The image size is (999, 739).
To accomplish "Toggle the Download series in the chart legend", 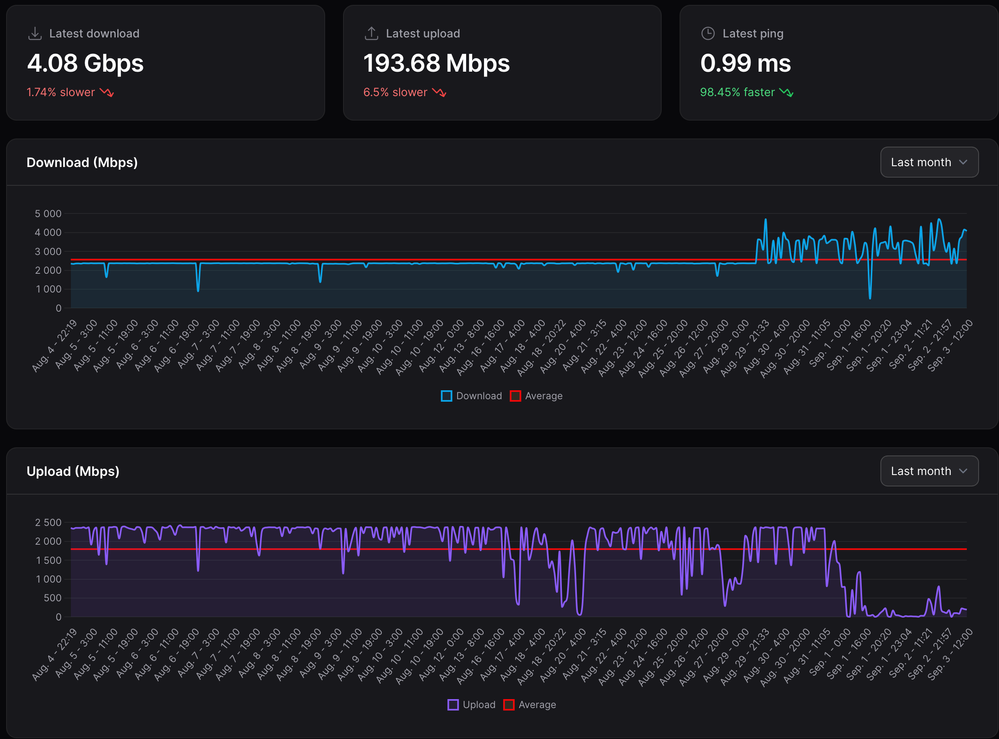I will point(472,396).
